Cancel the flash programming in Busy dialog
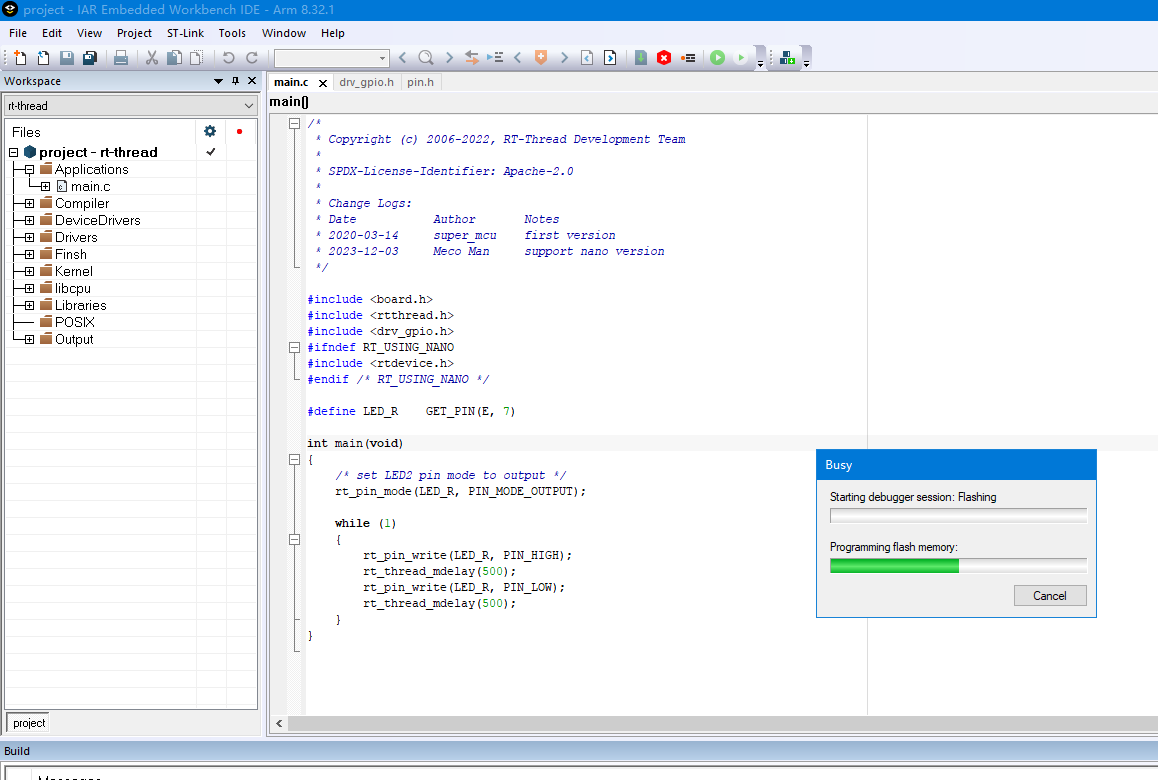 point(1049,595)
